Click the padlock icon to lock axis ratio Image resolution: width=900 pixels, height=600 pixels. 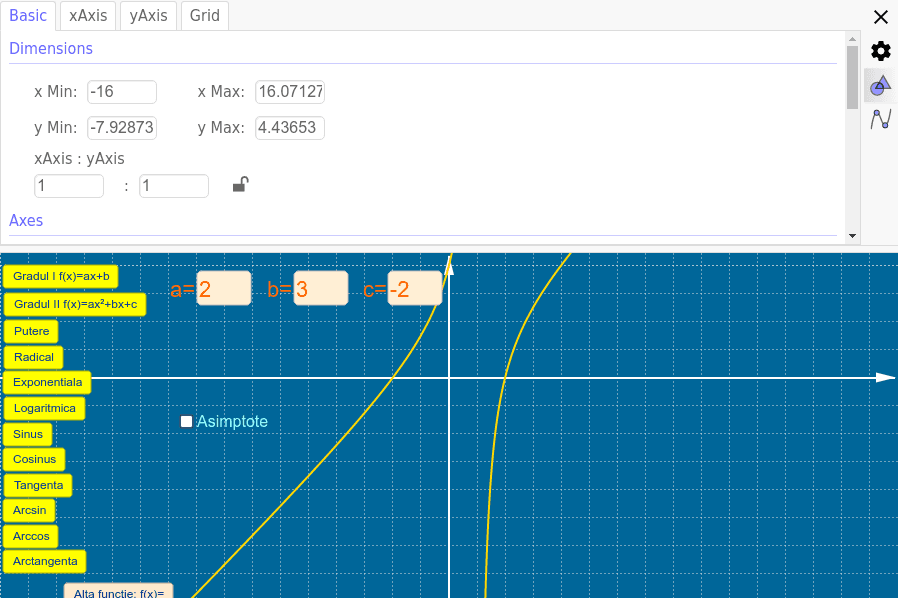point(239,184)
